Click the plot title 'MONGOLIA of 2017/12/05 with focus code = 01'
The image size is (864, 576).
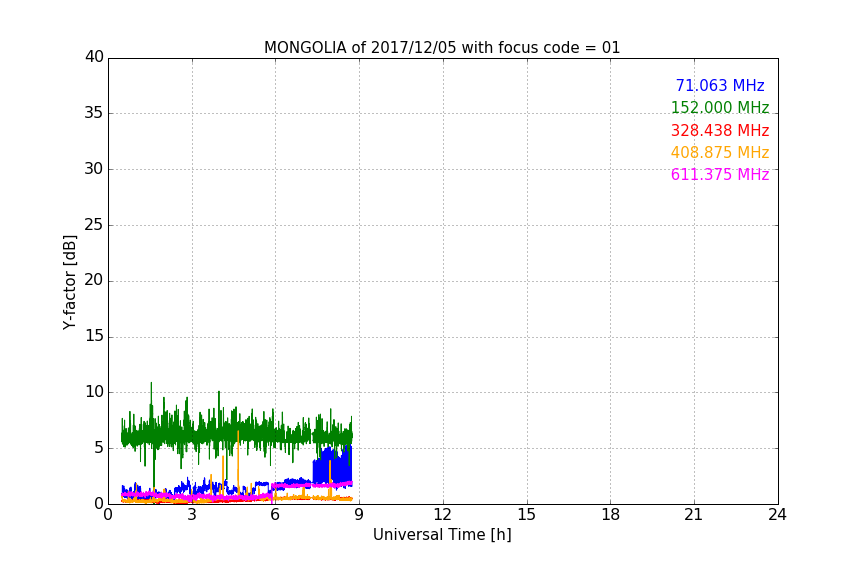442,47
